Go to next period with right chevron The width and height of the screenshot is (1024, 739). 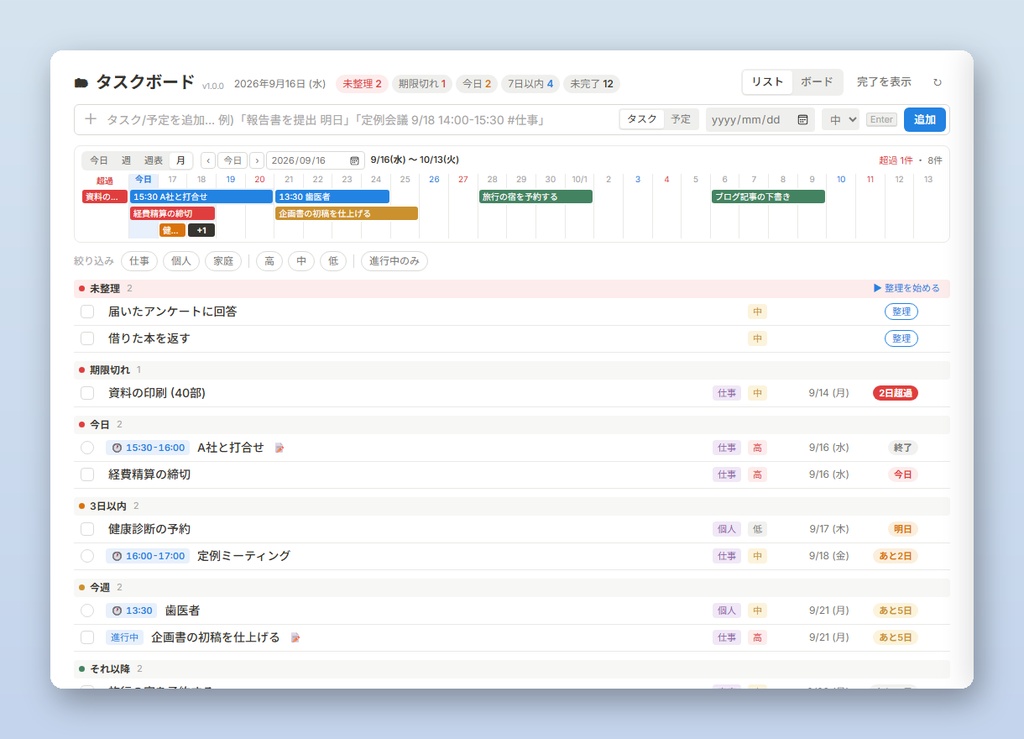[x=257, y=161]
